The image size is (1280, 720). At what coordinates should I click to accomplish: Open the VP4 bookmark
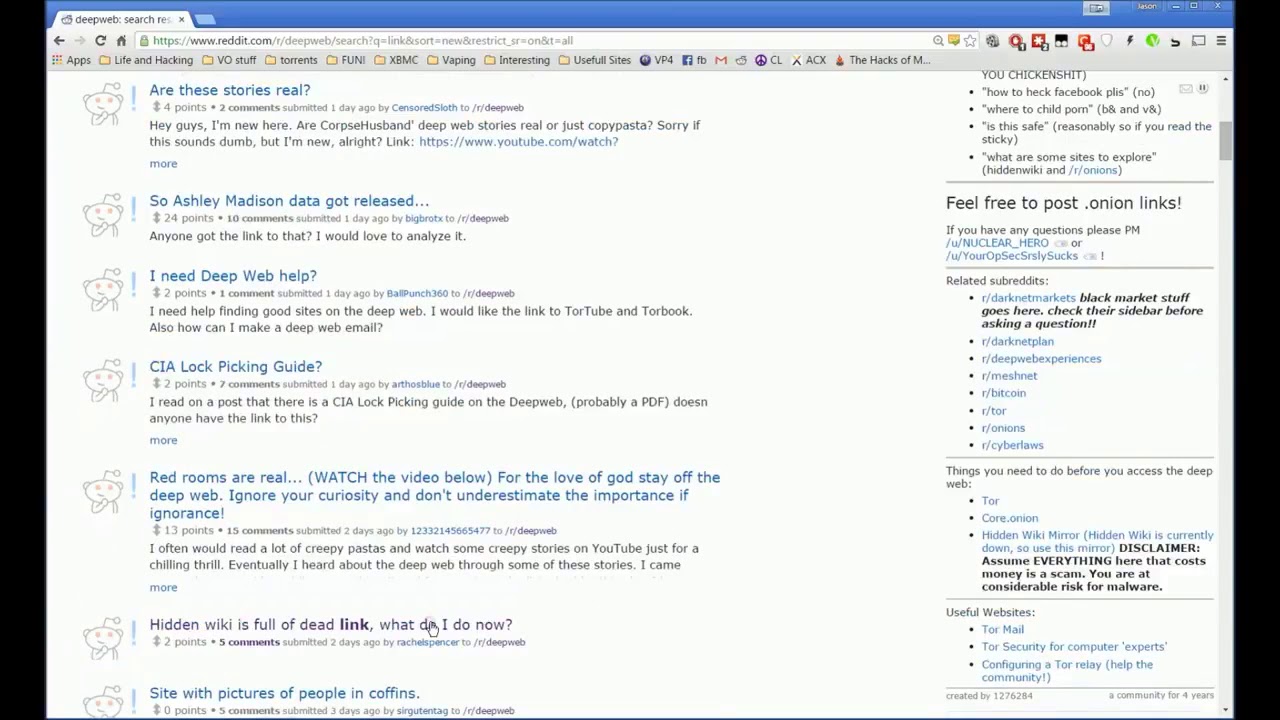coord(656,60)
